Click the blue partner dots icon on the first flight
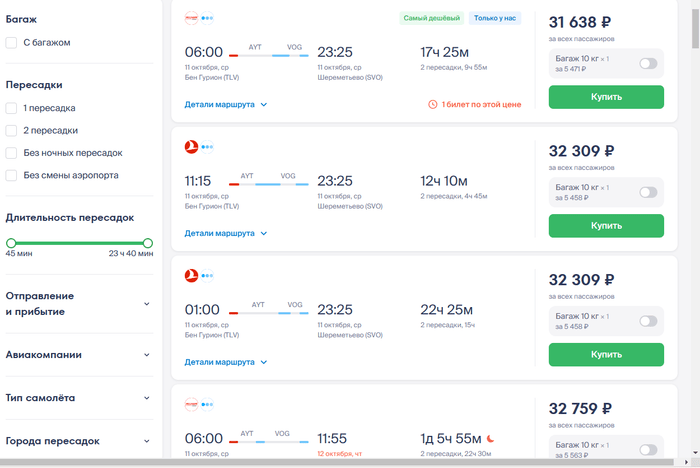Screen dimensions: 700x468 pyautogui.click(x=207, y=18)
